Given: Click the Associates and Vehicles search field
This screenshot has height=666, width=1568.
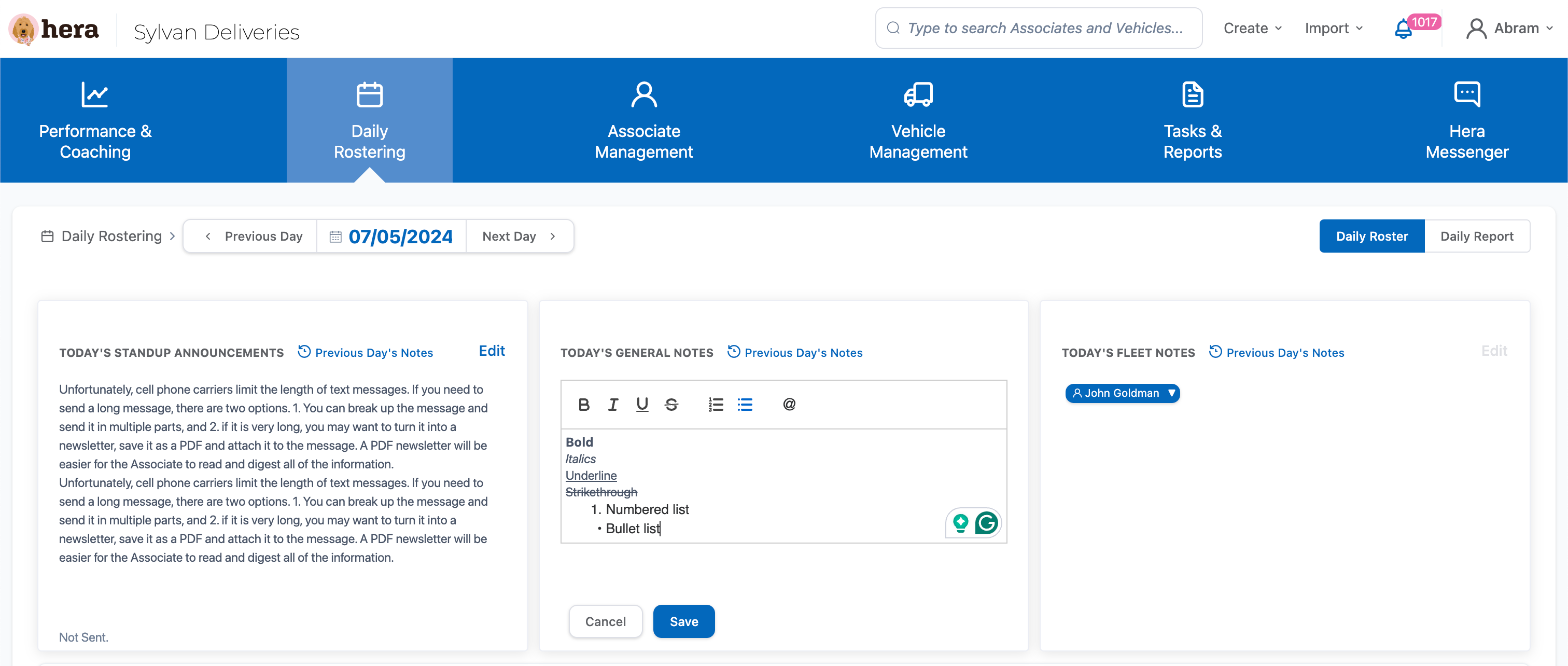Looking at the screenshot, I should click(1044, 29).
